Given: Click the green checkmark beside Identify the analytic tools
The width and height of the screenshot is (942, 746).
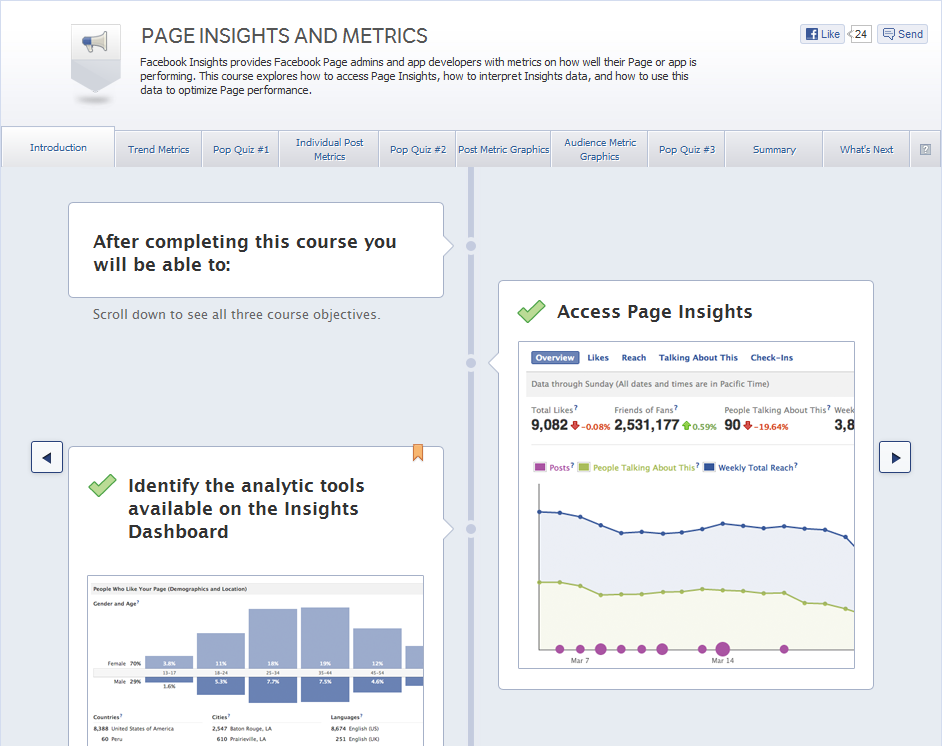Looking at the screenshot, I should coord(102,485).
